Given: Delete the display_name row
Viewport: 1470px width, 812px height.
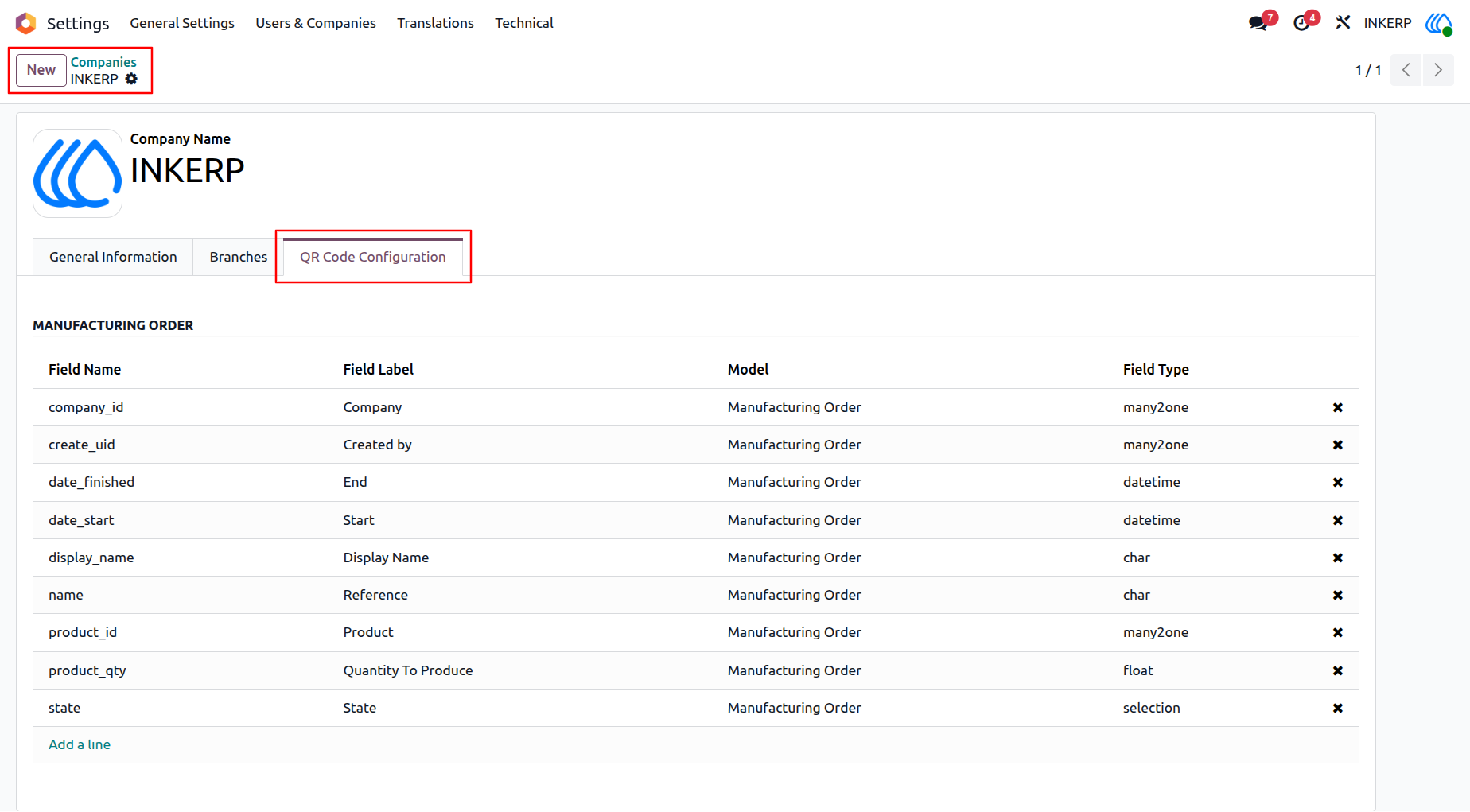Looking at the screenshot, I should coord(1338,558).
